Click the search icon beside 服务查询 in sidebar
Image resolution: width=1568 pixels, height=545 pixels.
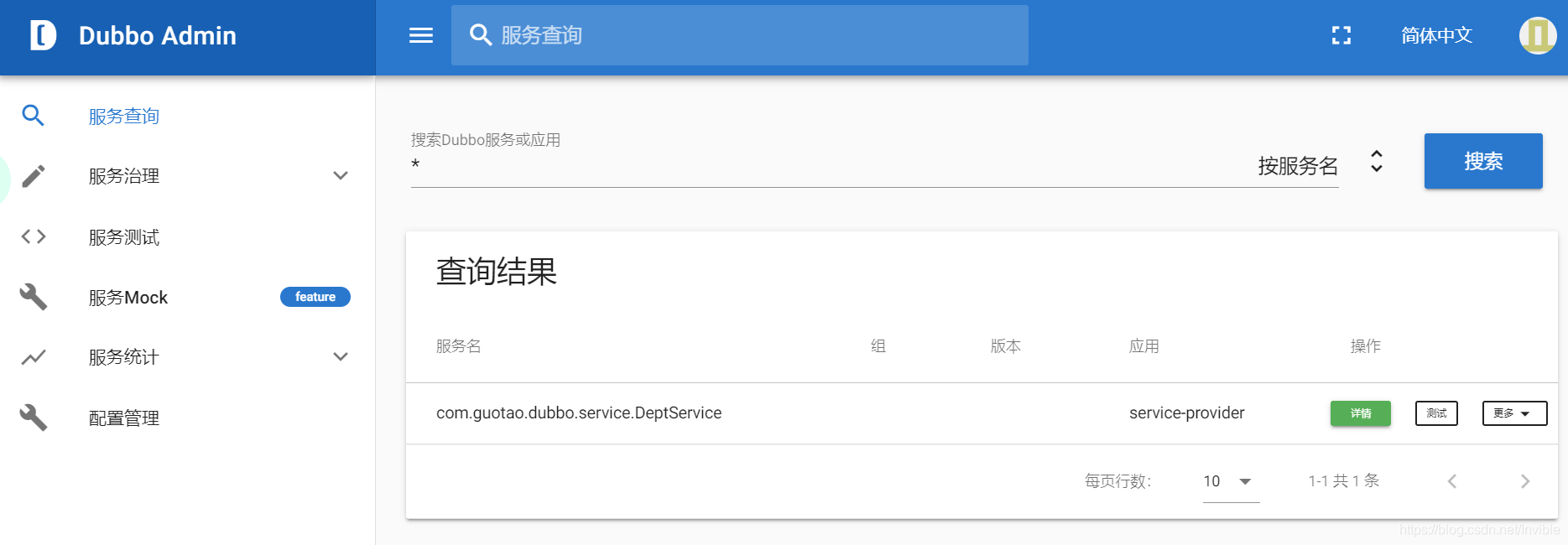(x=33, y=115)
